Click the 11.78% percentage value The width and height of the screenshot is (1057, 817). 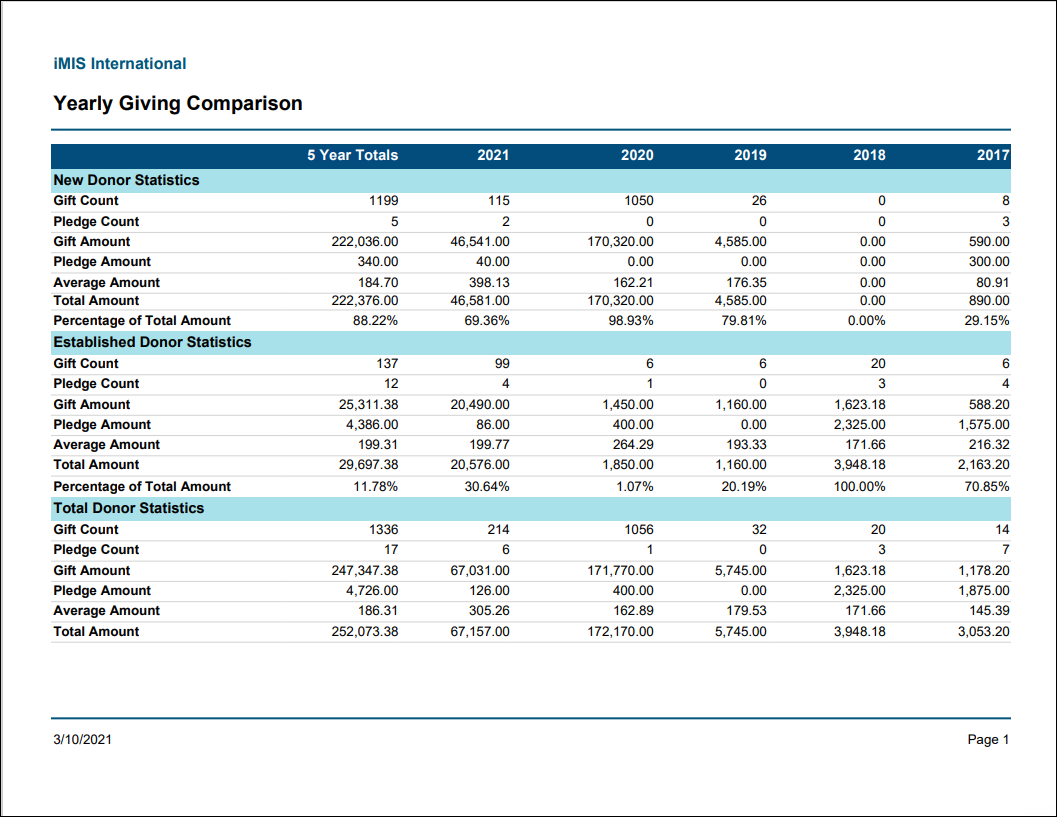[x=375, y=486]
